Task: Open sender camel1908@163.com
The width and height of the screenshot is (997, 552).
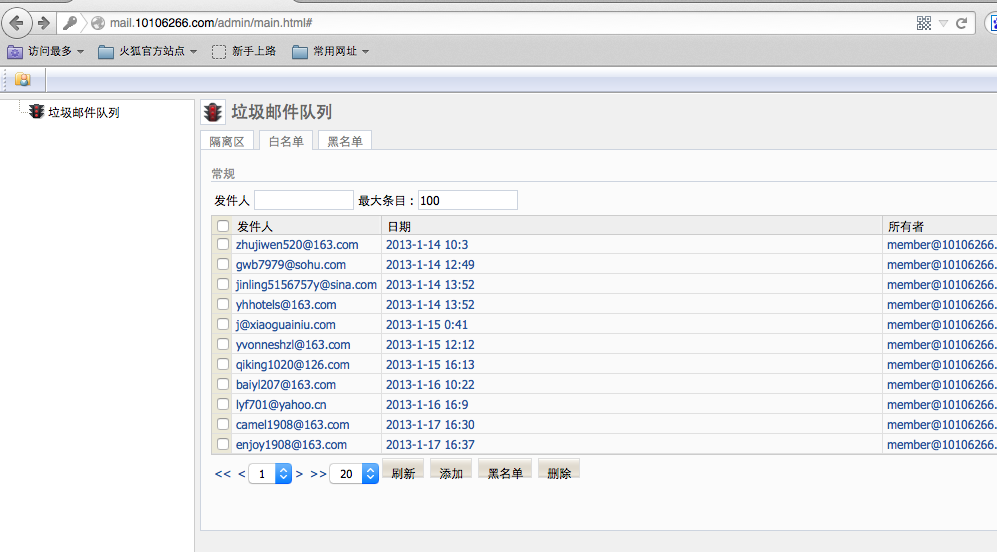Action: point(292,425)
